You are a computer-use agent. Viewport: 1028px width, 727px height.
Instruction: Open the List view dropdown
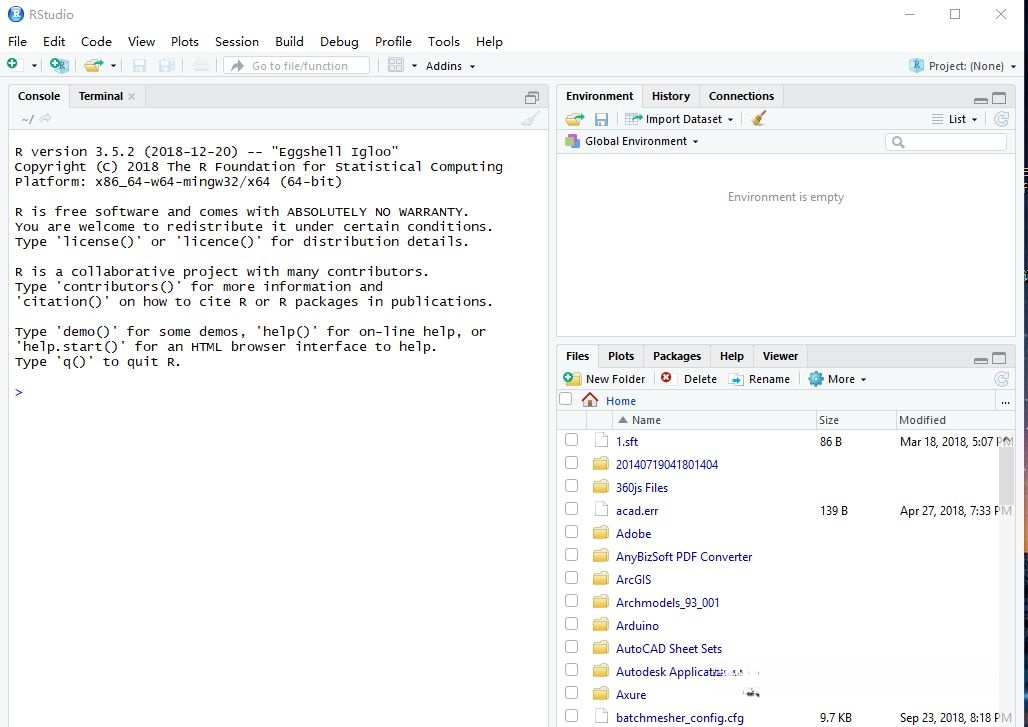[955, 119]
